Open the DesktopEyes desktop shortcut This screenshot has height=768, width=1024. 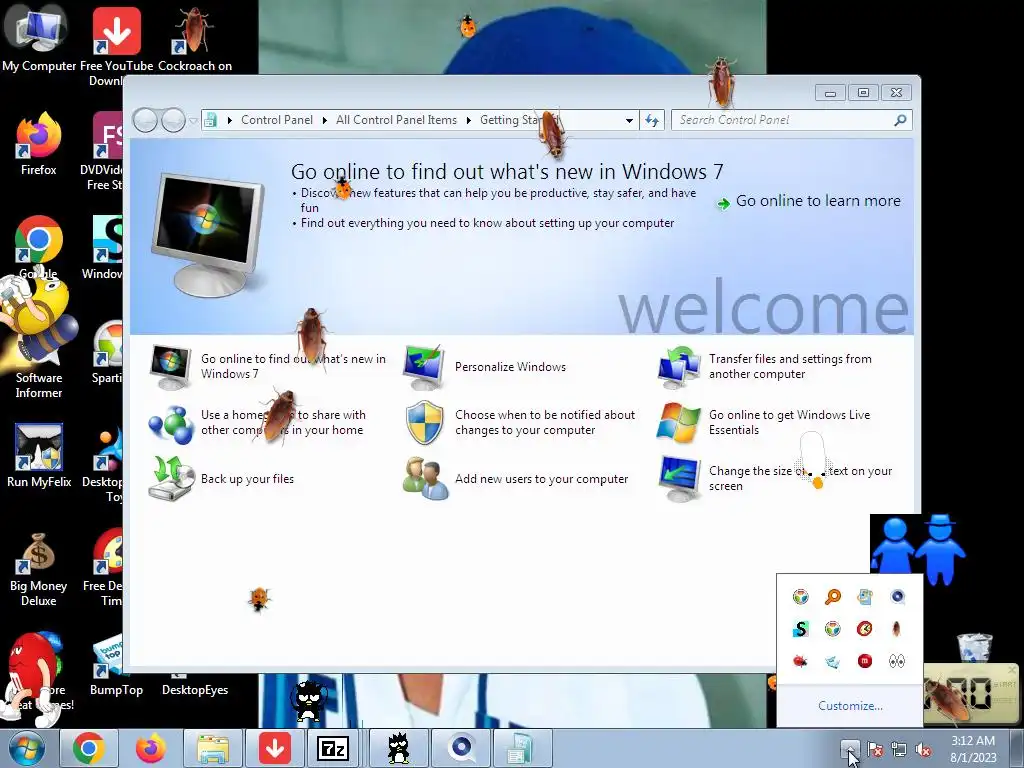tap(195, 690)
